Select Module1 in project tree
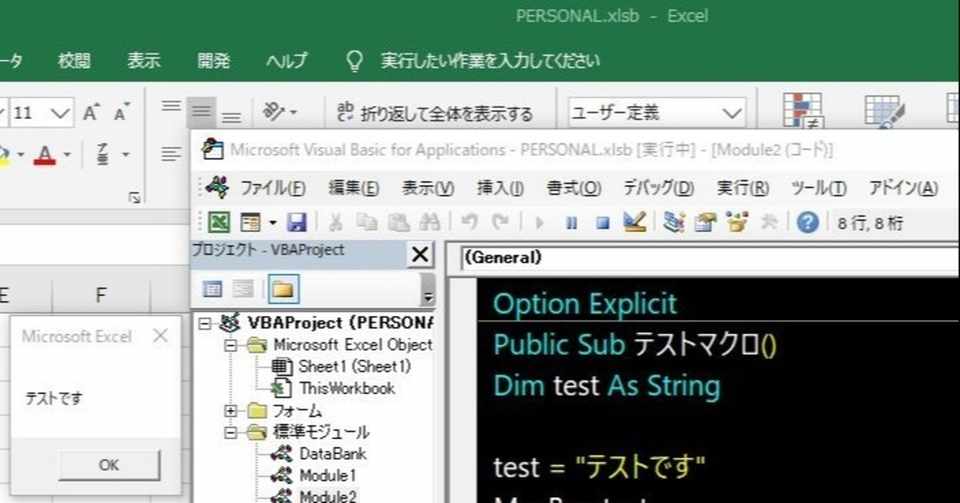960x503 pixels. point(328,475)
